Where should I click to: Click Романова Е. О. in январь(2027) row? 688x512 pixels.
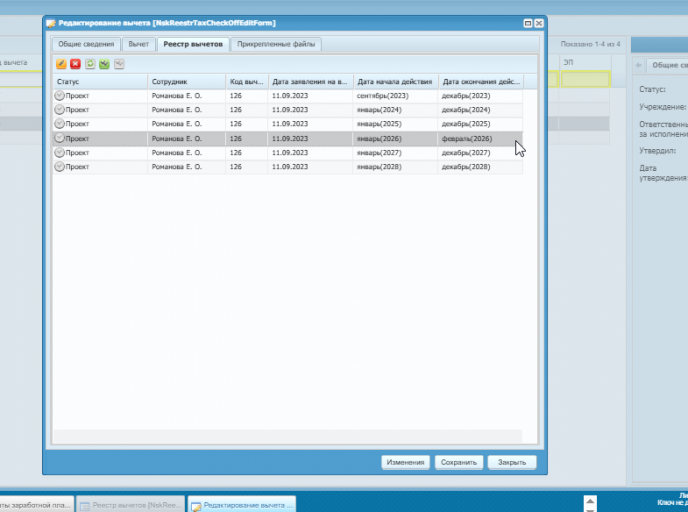tap(177, 153)
